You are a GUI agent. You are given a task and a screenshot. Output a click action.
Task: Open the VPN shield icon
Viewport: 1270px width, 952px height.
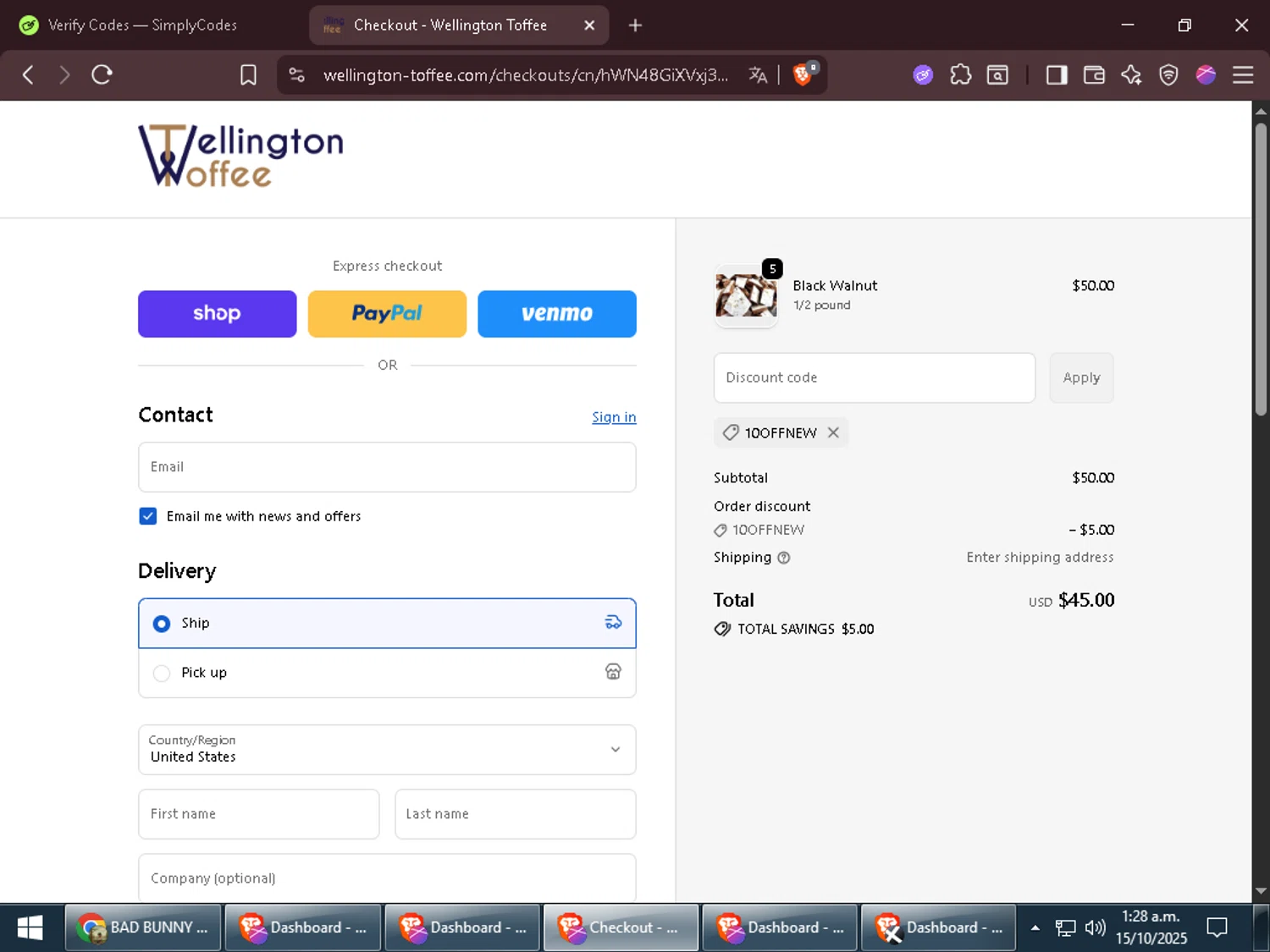point(1168,75)
